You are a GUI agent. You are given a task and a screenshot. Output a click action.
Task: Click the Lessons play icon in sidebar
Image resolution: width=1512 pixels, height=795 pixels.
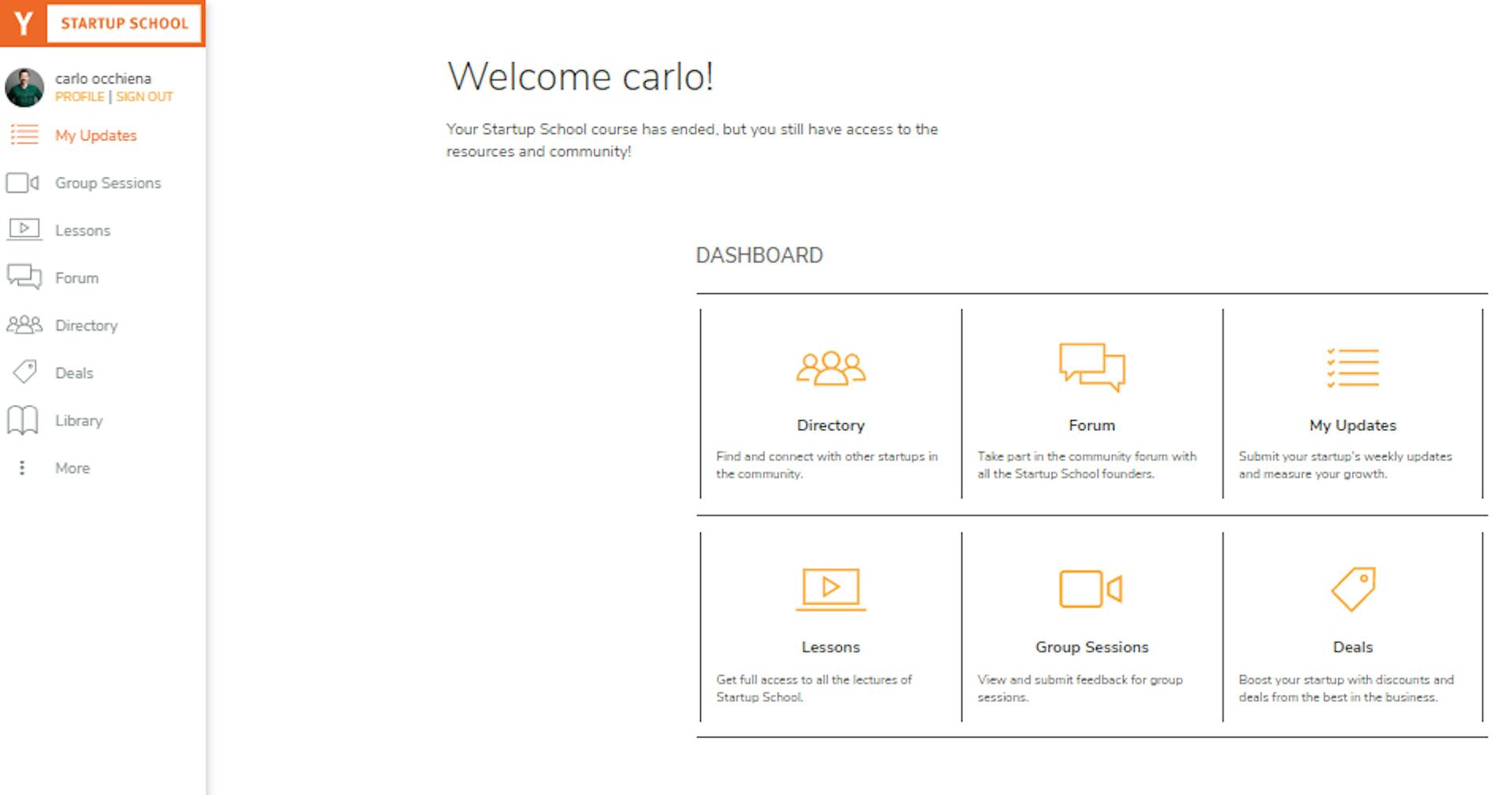[x=24, y=229]
